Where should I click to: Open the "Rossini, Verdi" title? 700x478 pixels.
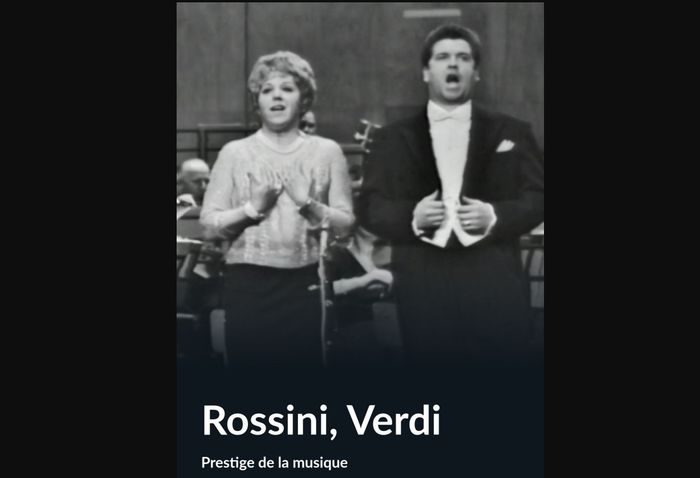(321, 421)
